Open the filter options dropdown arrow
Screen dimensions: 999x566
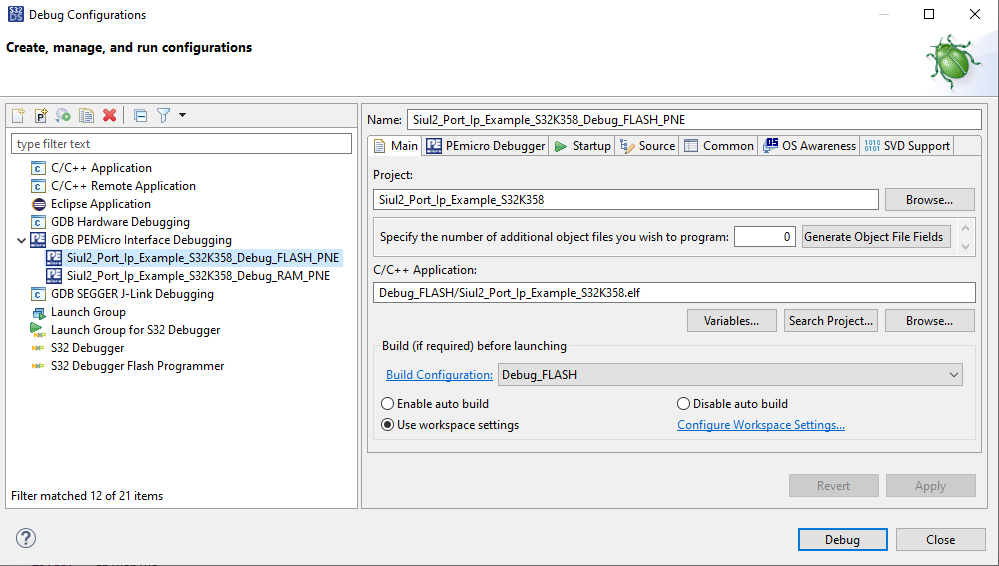(x=182, y=116)
